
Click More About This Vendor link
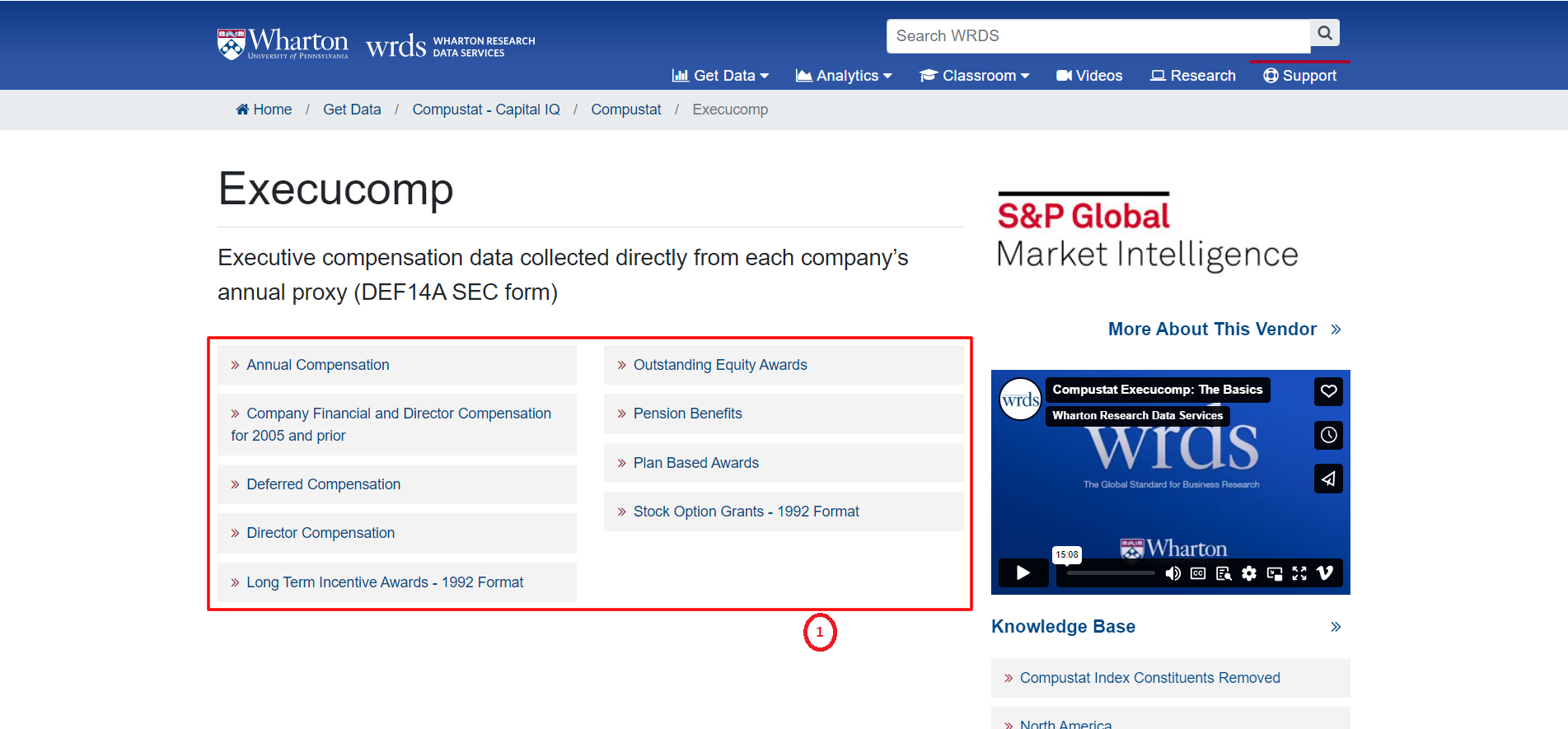click(x=1212, y=329)
